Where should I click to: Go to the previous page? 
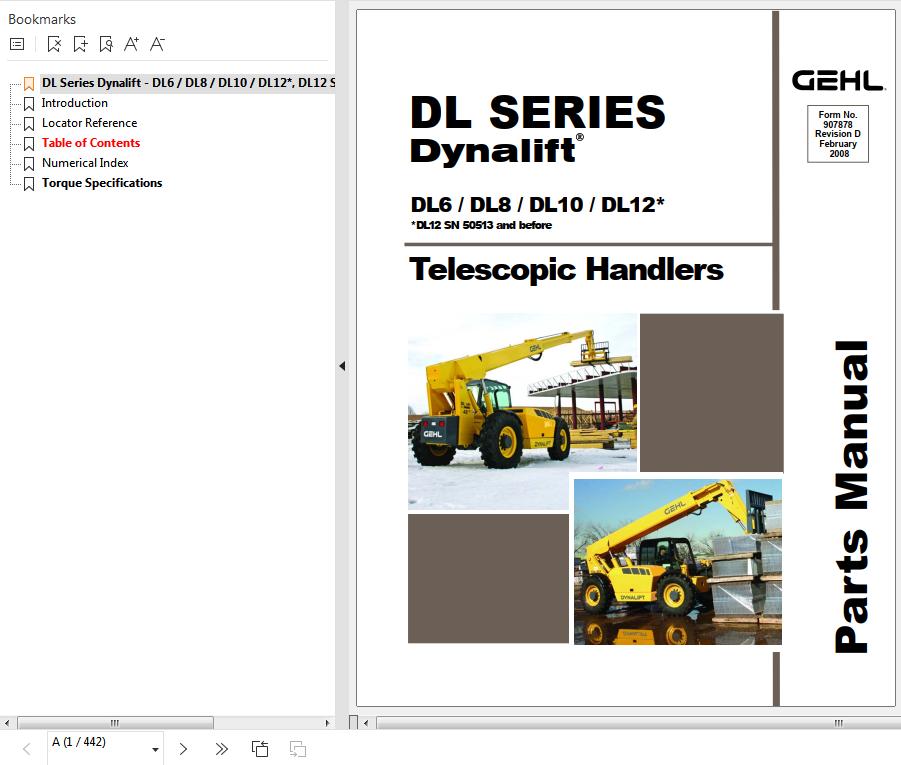(x=26, y=749)
